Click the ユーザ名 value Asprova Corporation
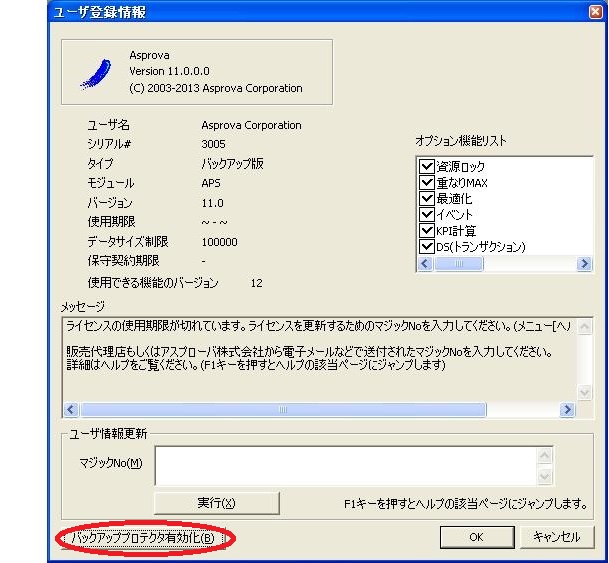This screenshot has height=563, width=609. (251, 125)
